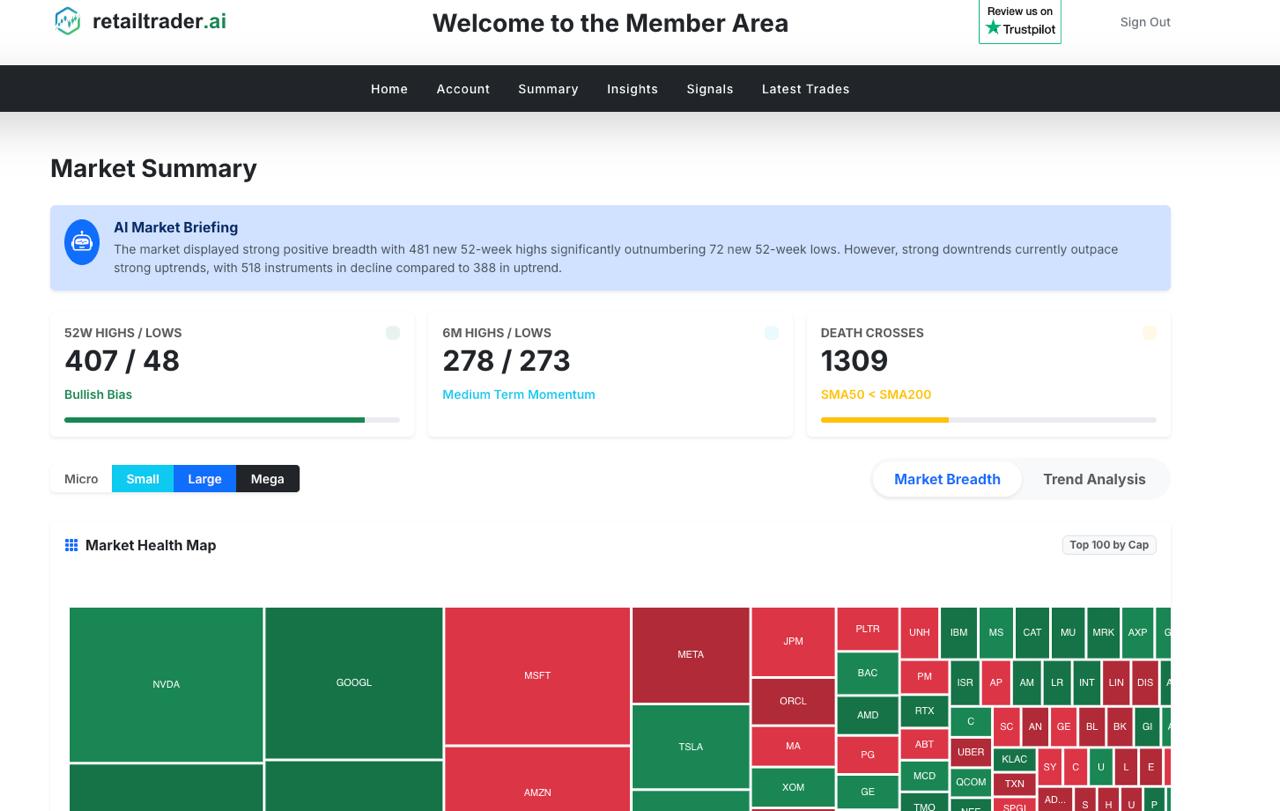Toggle the Micro cap filter

[x=80, y=479]
